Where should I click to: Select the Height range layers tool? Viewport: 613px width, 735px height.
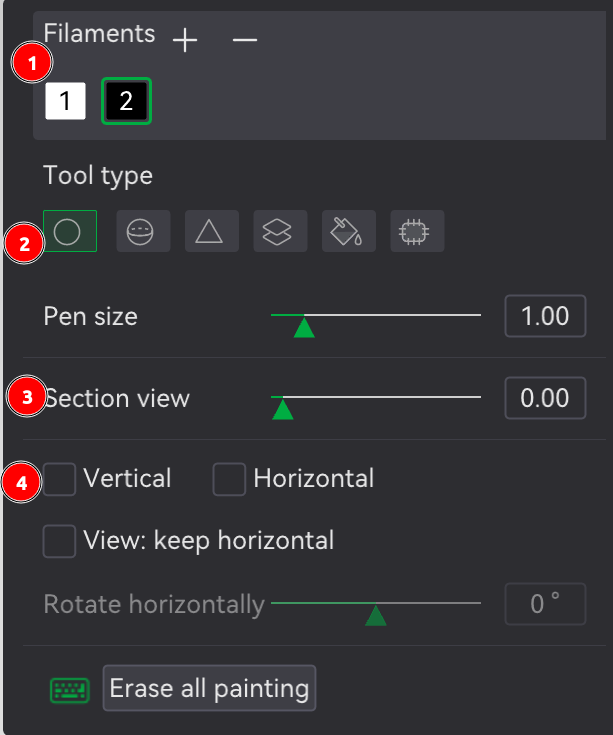coord(280,231)
